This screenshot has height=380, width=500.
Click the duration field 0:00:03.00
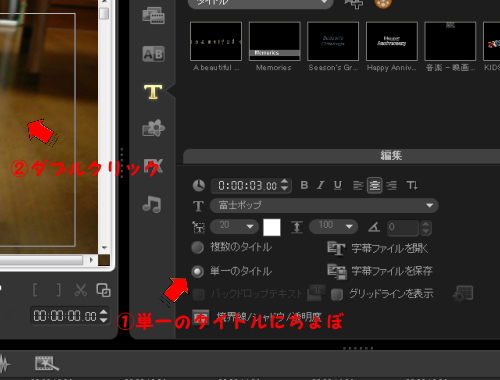click(x=247, y=186)
